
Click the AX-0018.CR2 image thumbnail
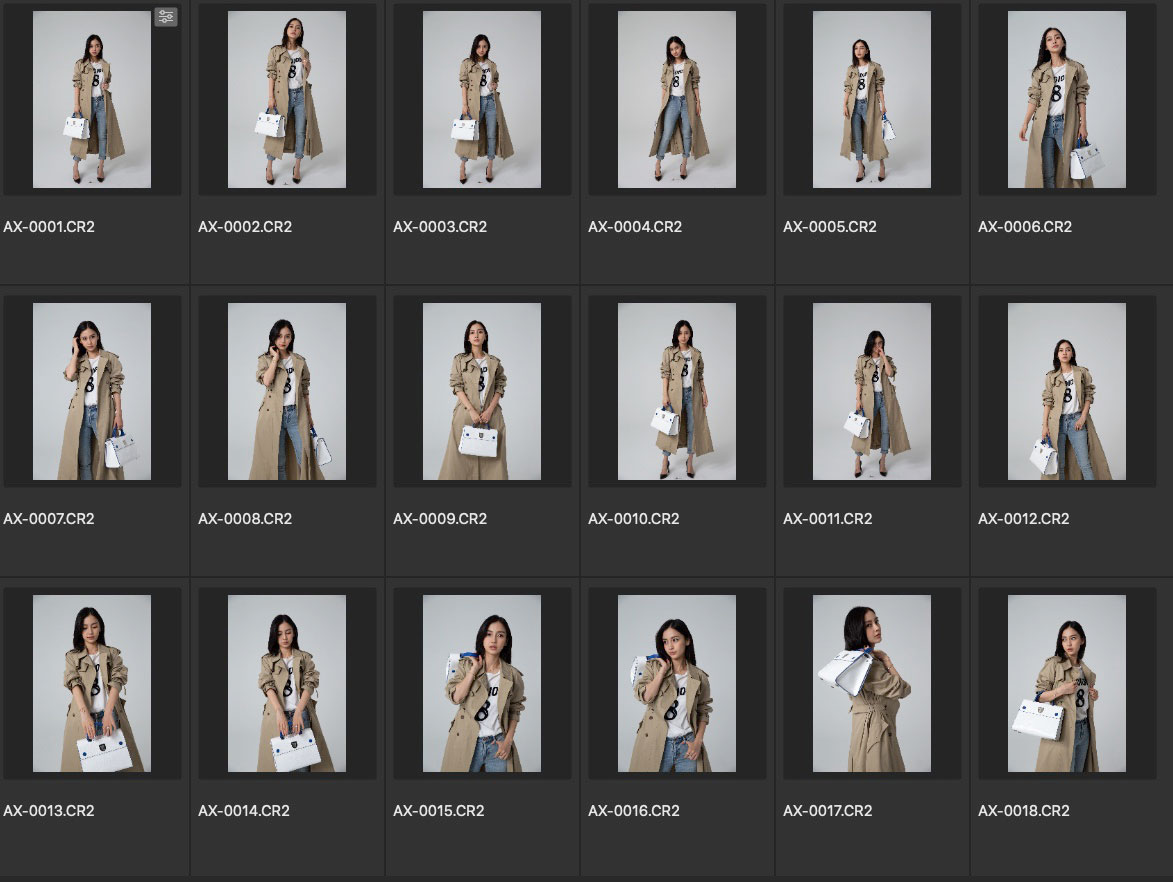click(1067, 684)
